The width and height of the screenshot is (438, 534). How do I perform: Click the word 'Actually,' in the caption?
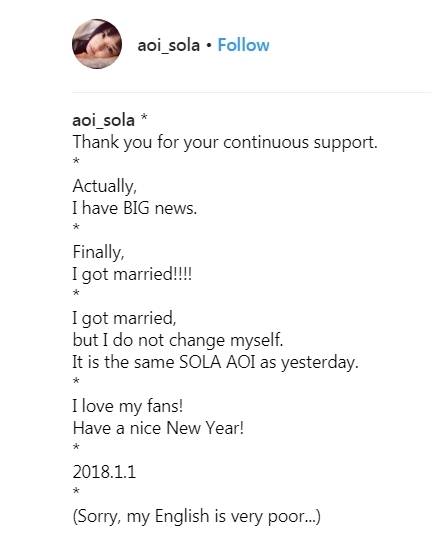[x=105, y=187]
